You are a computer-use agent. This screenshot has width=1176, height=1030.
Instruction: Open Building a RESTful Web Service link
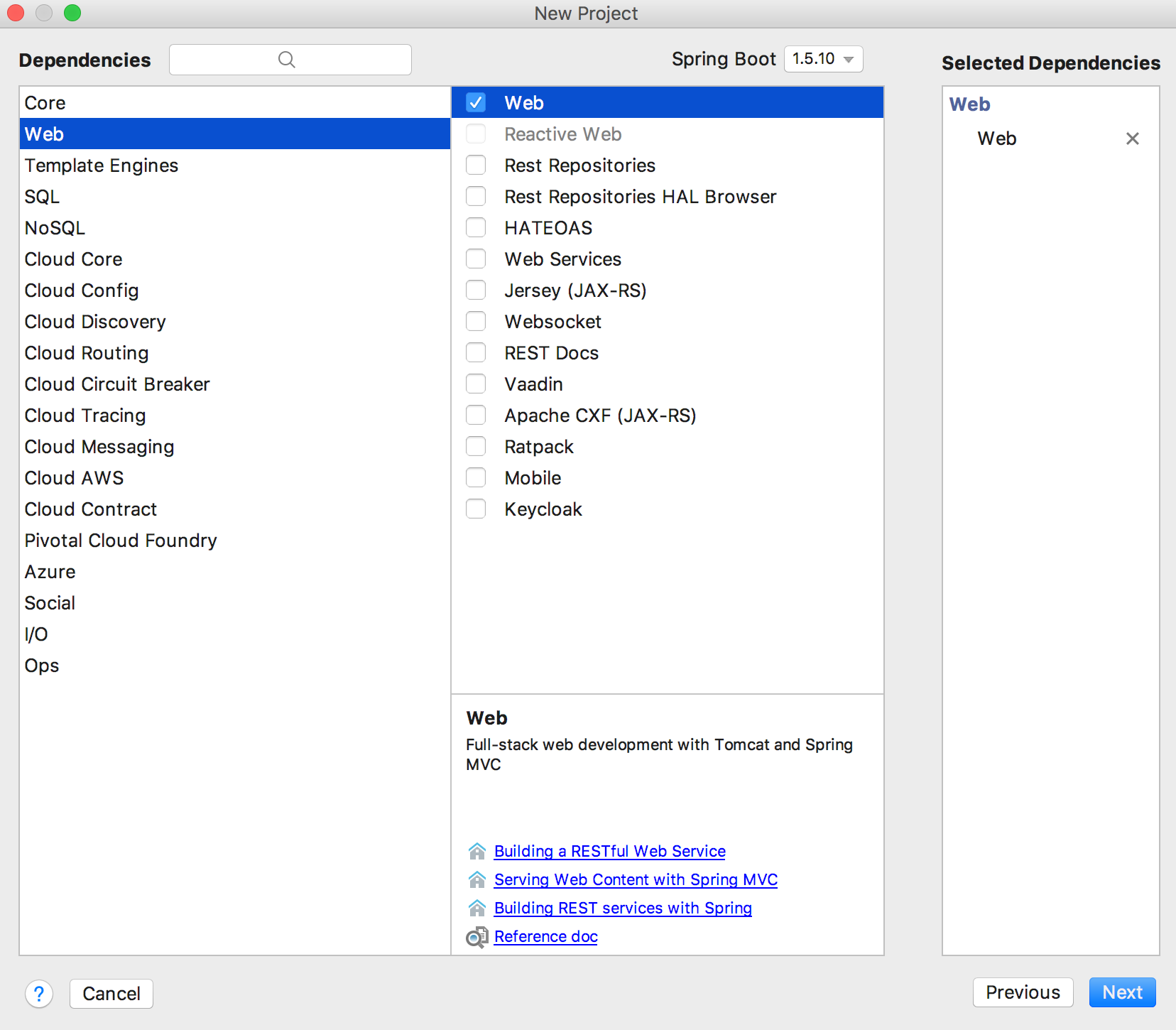tap(610, 851)
